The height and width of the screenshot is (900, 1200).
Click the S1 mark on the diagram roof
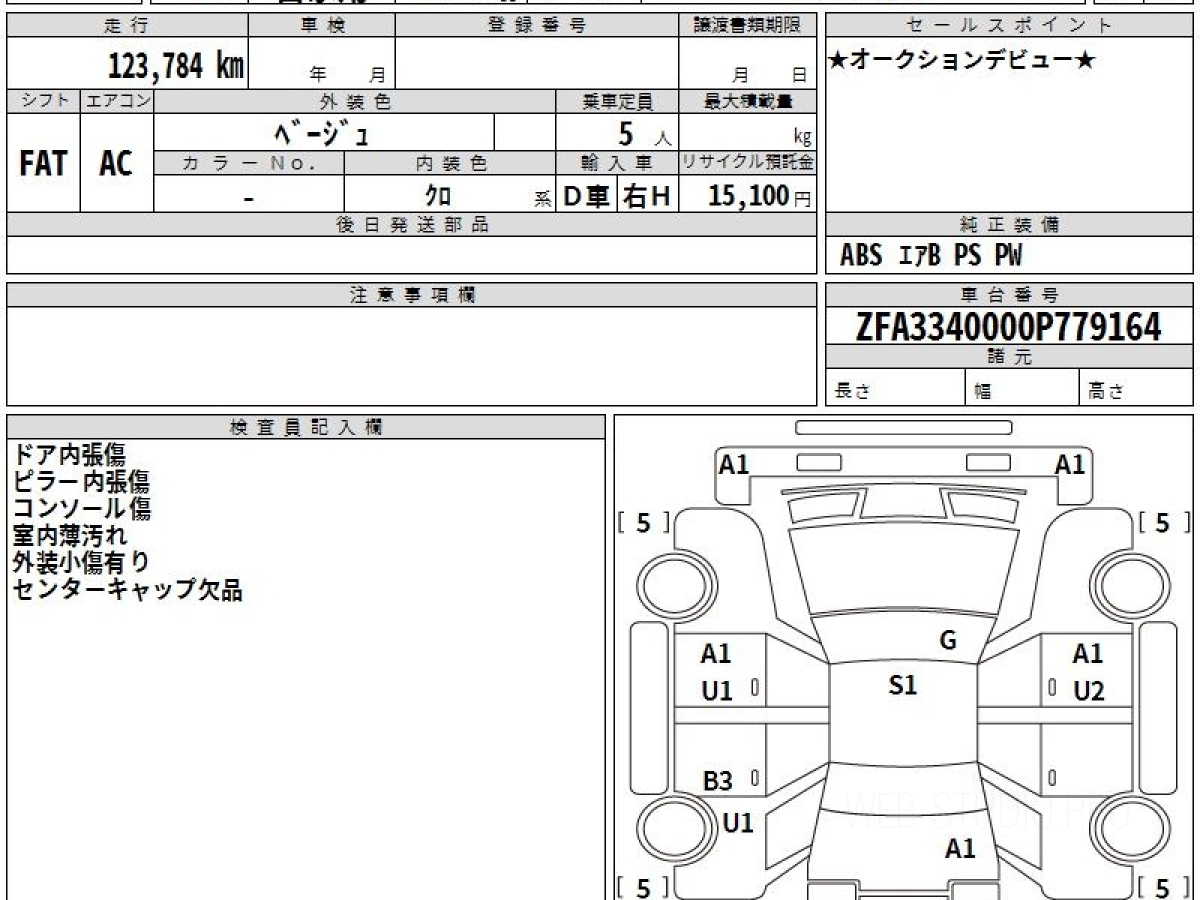tap(902, 686)
